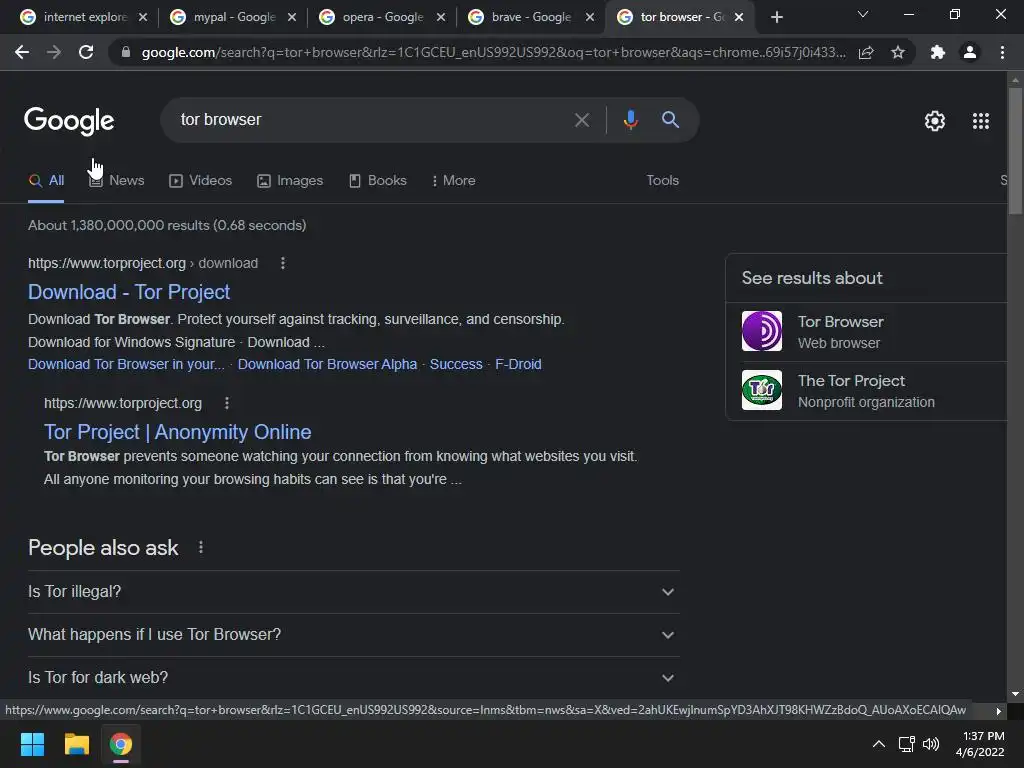
Task: Submit search with magnifier icon
Action: point(670,120)
